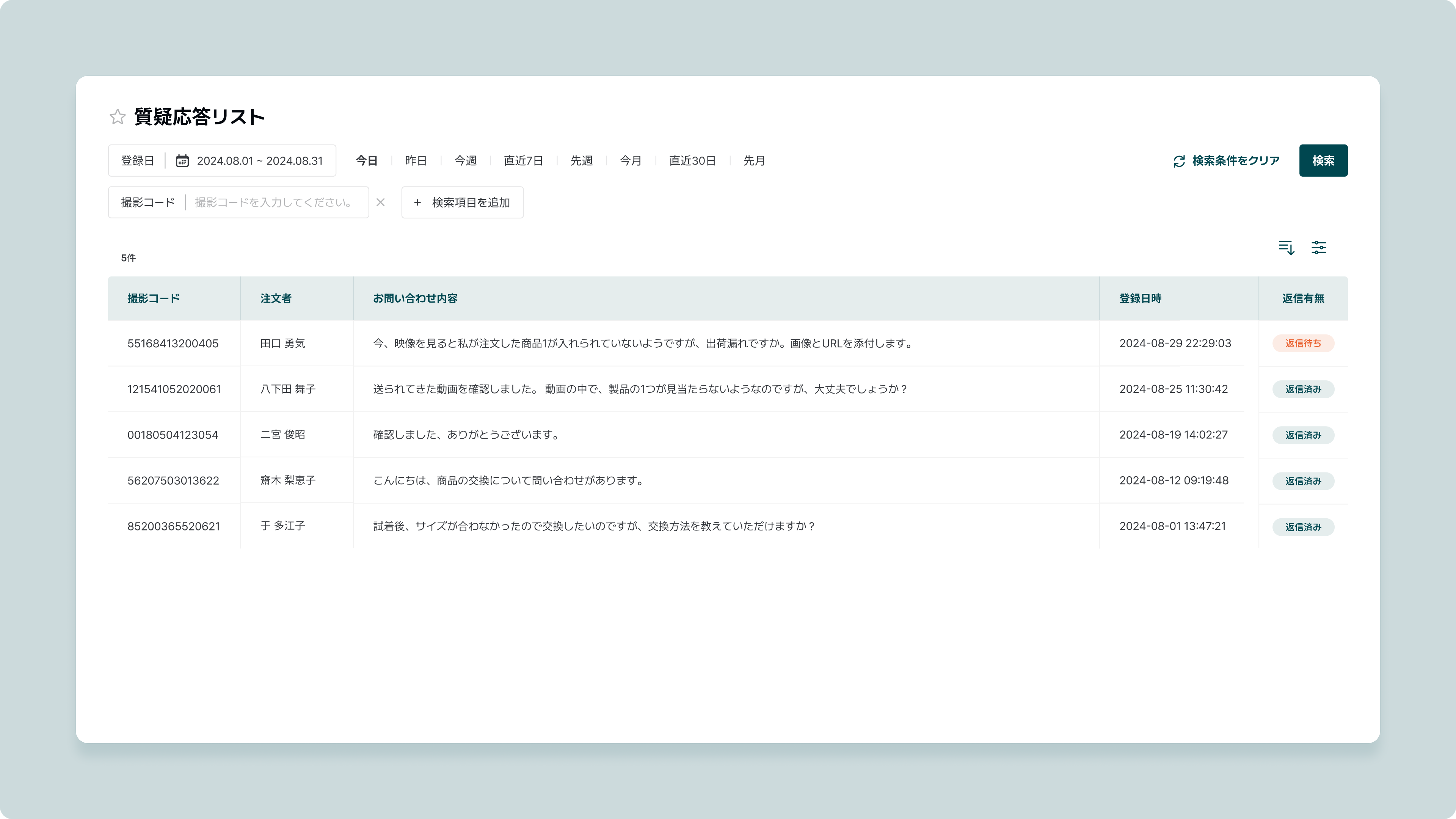This screenshot has width=1456, height=819.
Task: Select the 昨日 quick date filter
Action: [416, 160]
